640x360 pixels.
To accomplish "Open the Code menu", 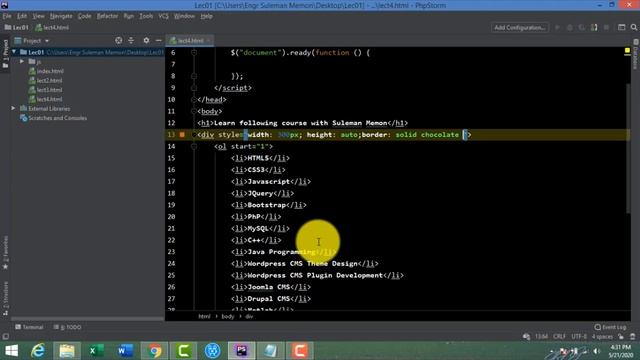I will tap(84, 16).
